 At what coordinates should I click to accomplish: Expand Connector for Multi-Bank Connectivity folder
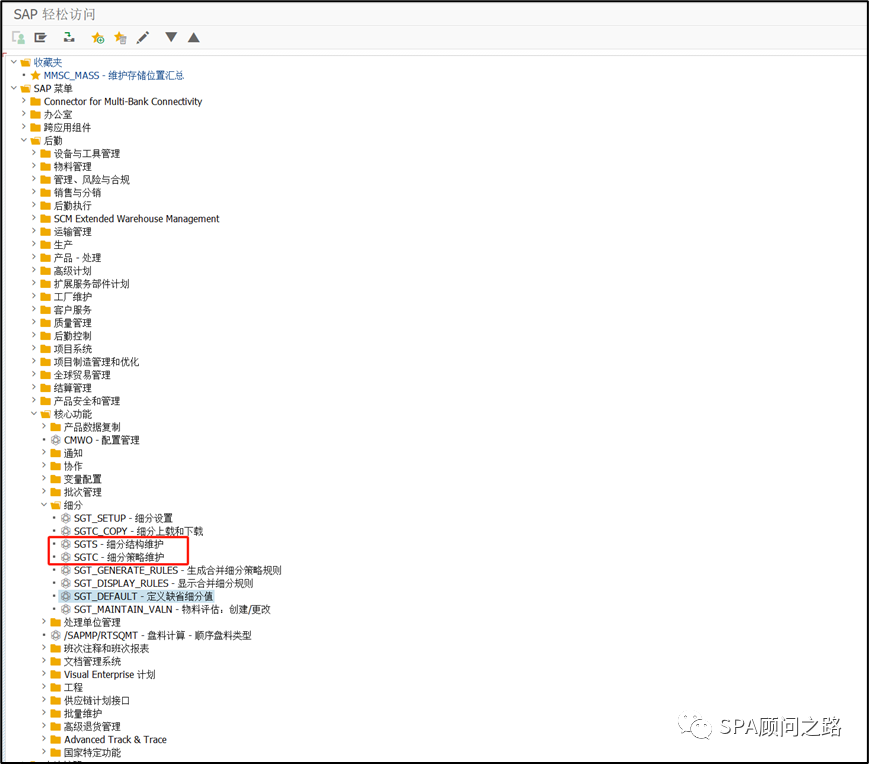point(24,101)
